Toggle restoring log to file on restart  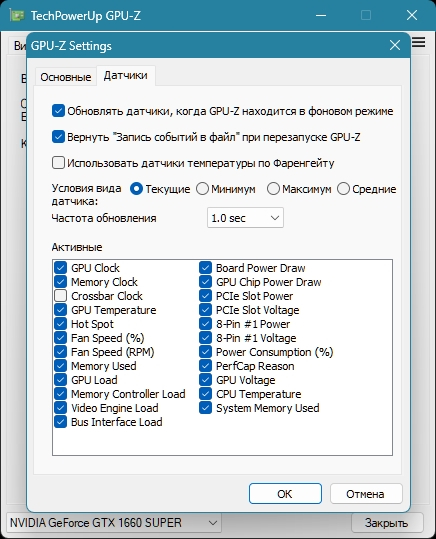pos(58,137)
